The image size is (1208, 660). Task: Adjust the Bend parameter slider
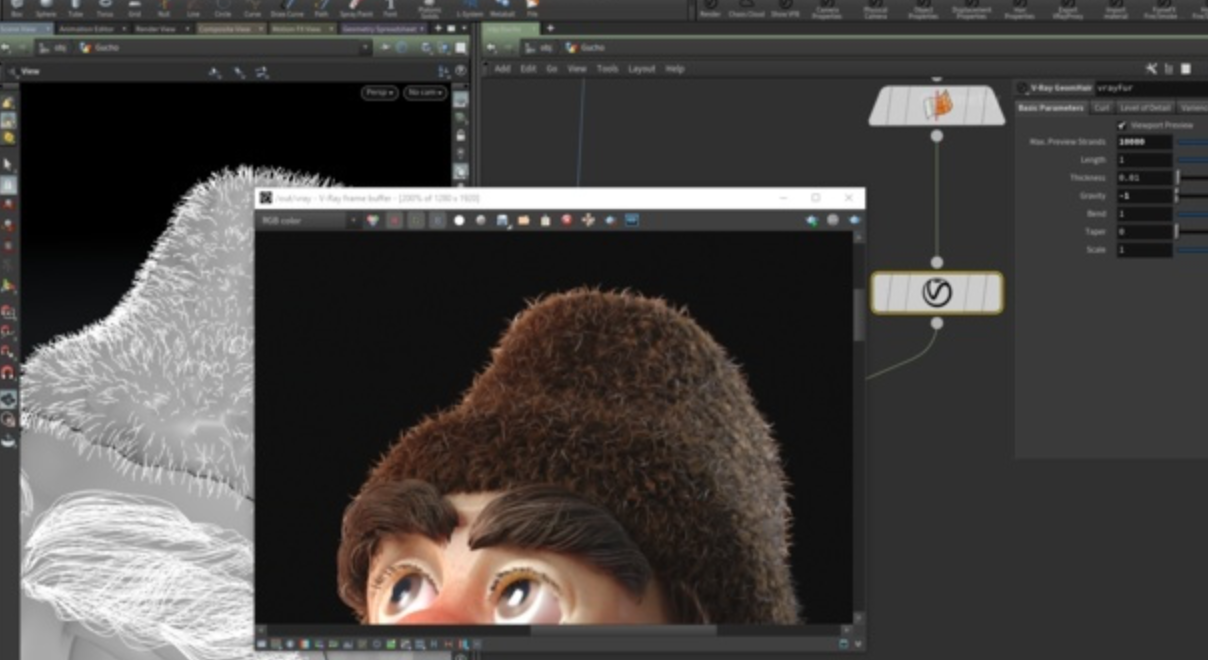pos(1192,214)
